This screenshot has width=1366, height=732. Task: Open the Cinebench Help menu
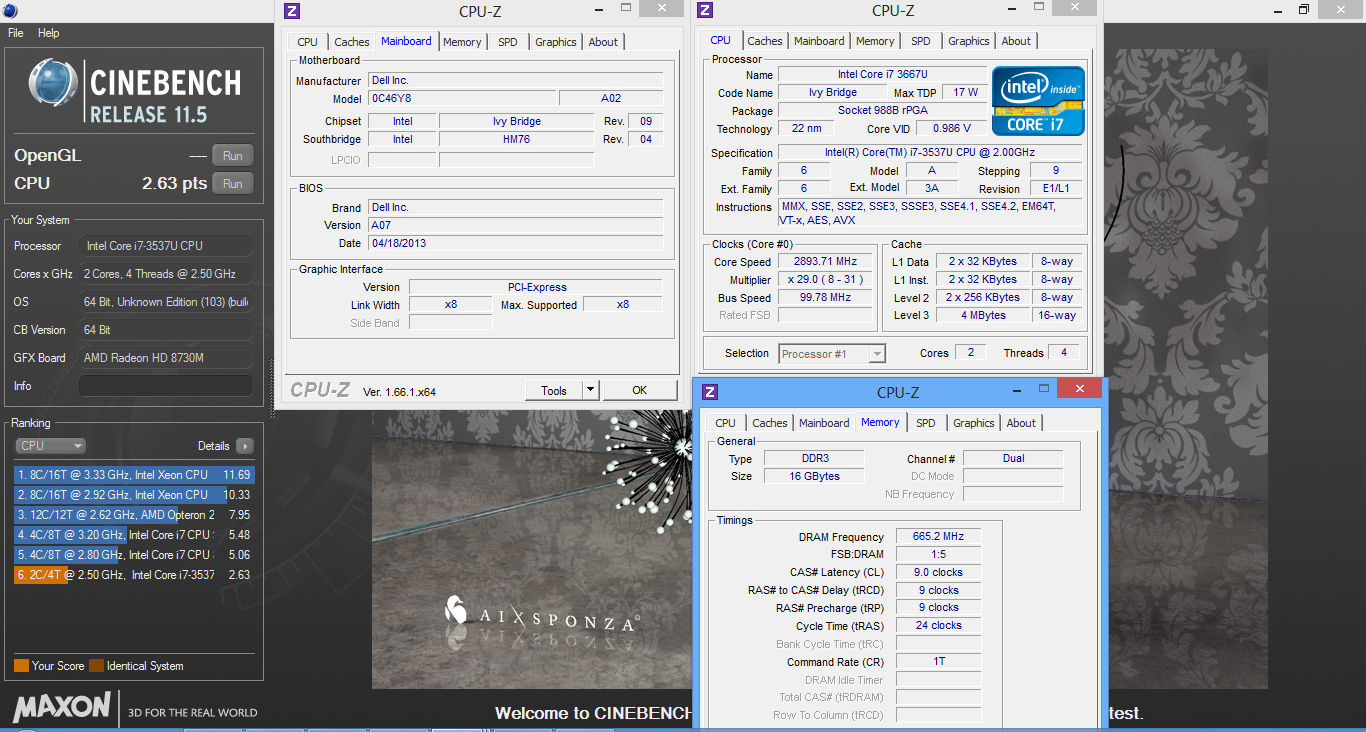(x=48, y=33)
